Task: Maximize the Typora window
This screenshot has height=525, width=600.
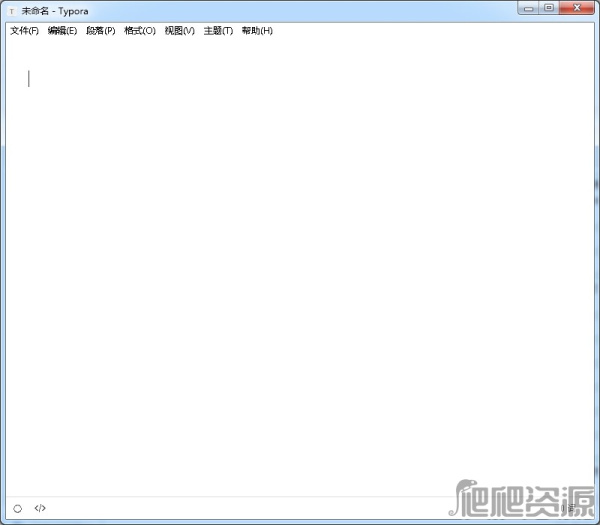Action: (549, 8)
